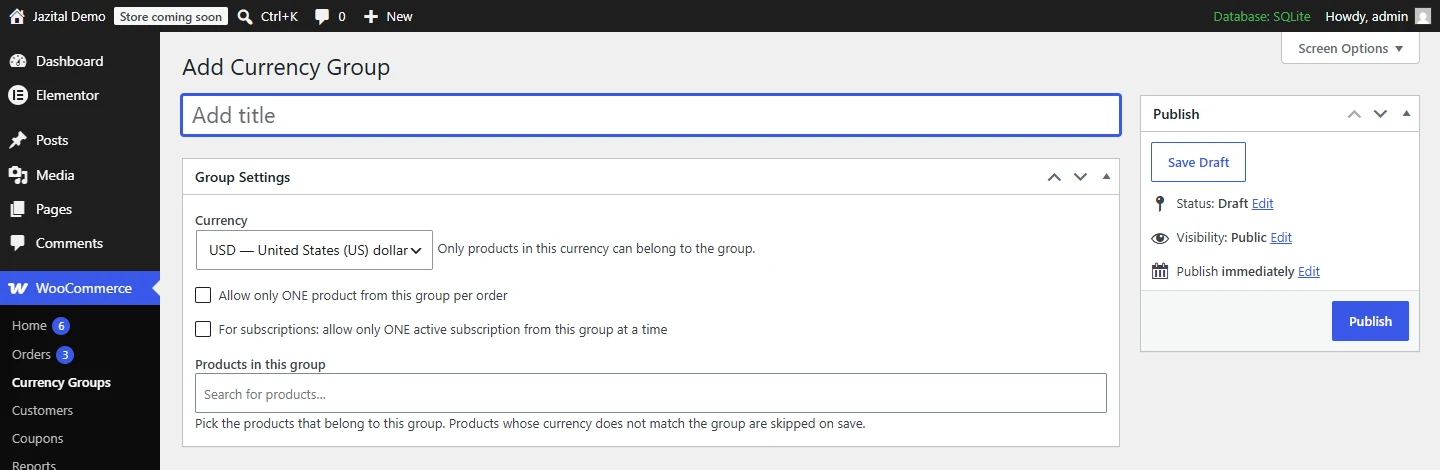
Task: Check the one active subscription option
Action: click(x=203, y=329)
